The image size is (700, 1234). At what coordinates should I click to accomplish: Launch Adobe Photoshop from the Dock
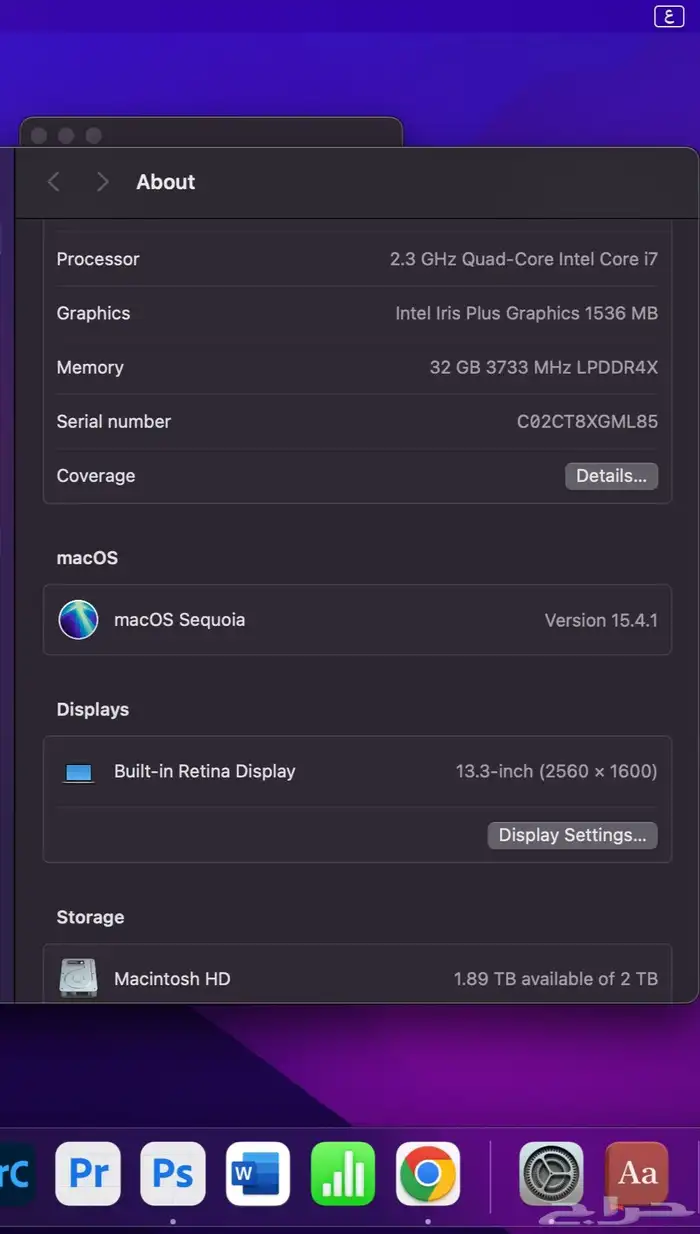click(x=173, y=1174)
